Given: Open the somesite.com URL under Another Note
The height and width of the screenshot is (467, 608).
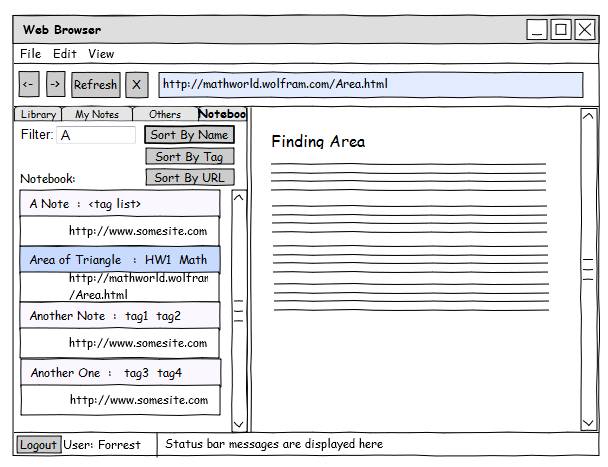Looking at the screenshot, I should click(120, 343).
